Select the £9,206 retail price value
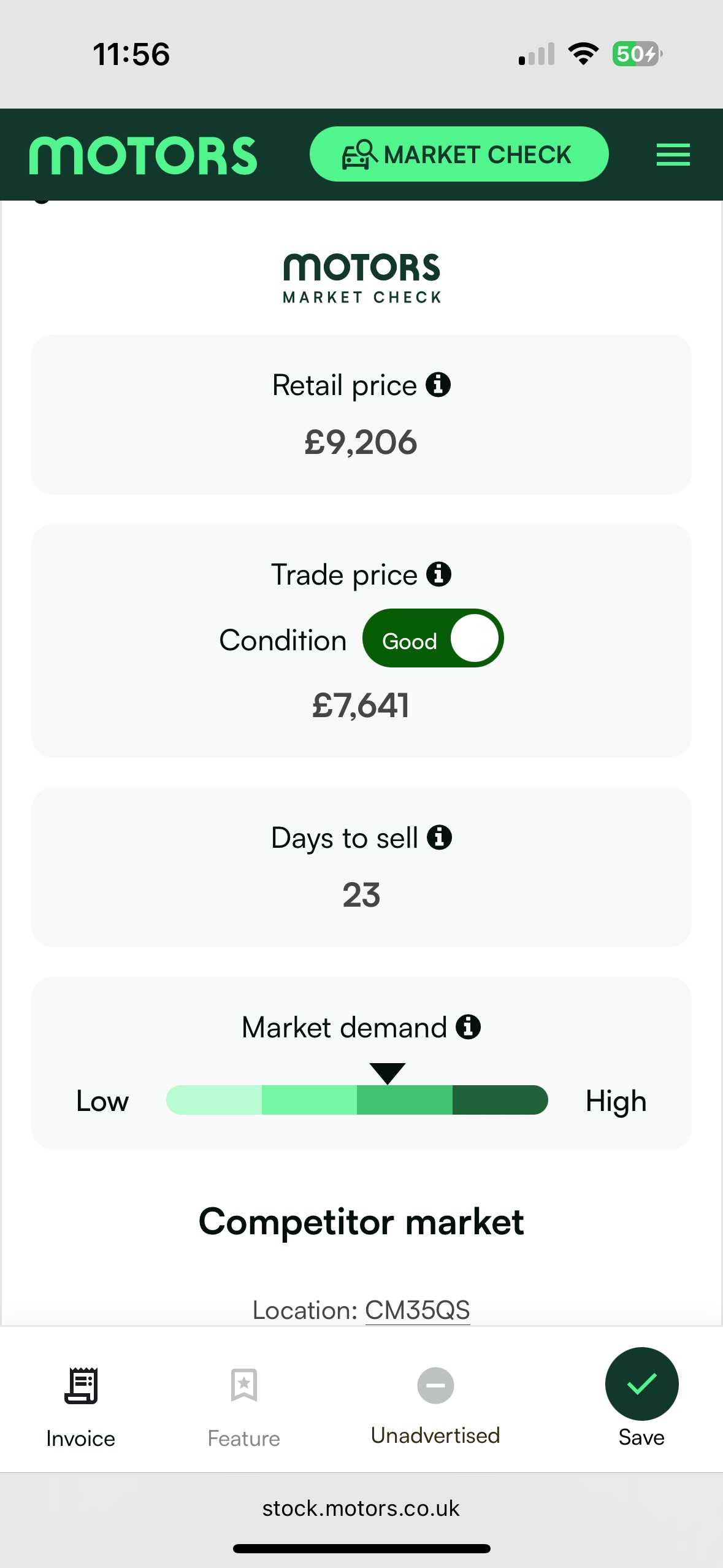The image size is (723, 1568). click(361, 442)
